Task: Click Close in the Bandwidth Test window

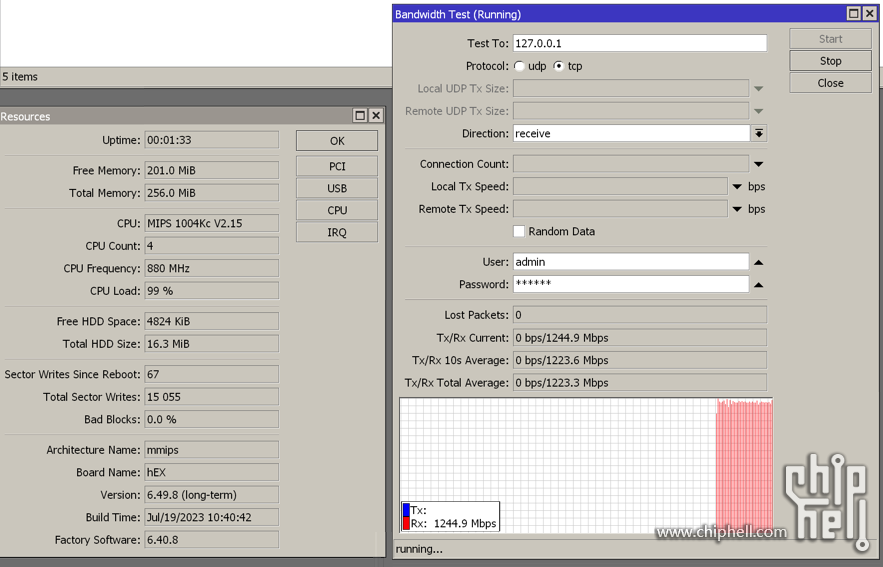Action: pos(830,83)
